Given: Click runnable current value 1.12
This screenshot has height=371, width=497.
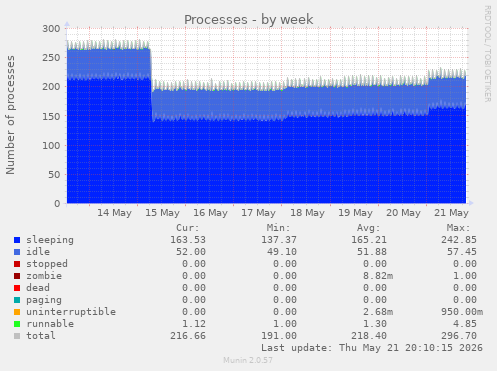Looking at the screenshot, I should pyautogui.click(x=194, y=324).
